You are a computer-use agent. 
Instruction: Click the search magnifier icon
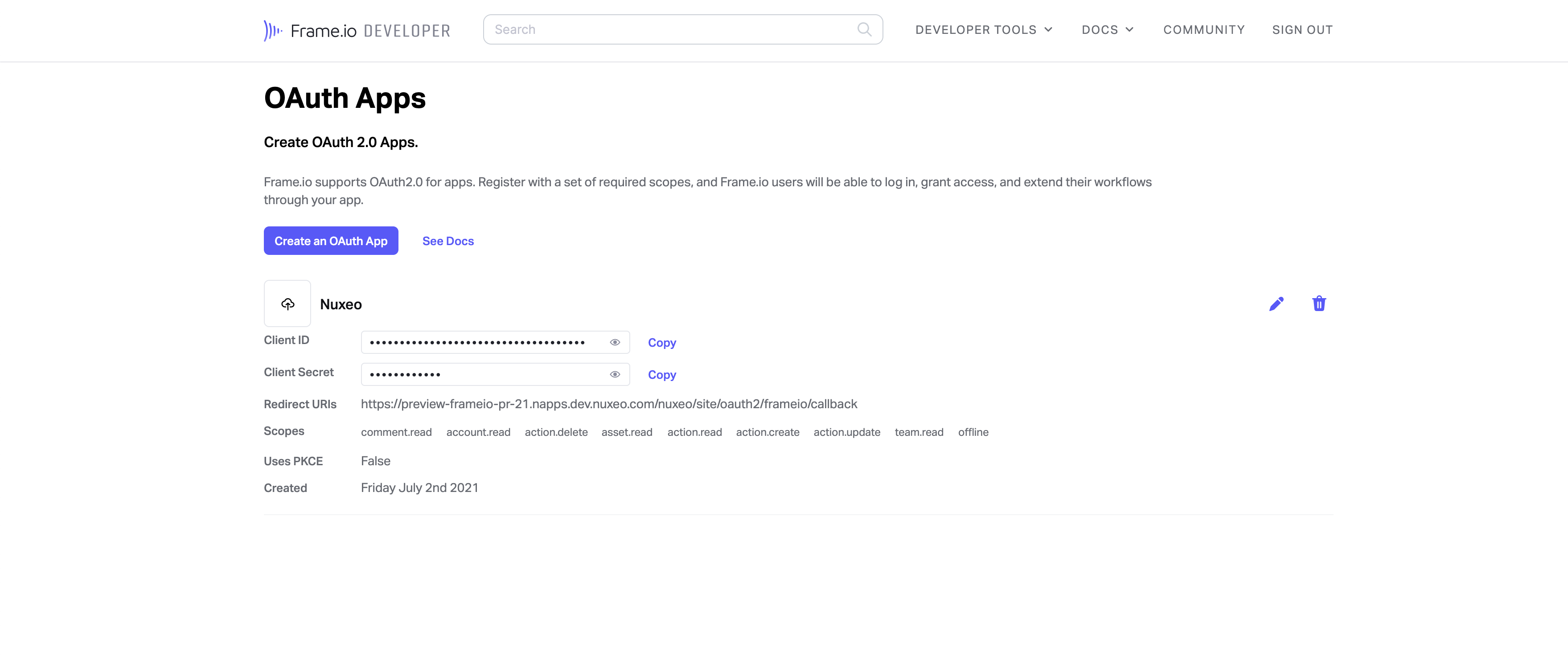pos(864,29)
